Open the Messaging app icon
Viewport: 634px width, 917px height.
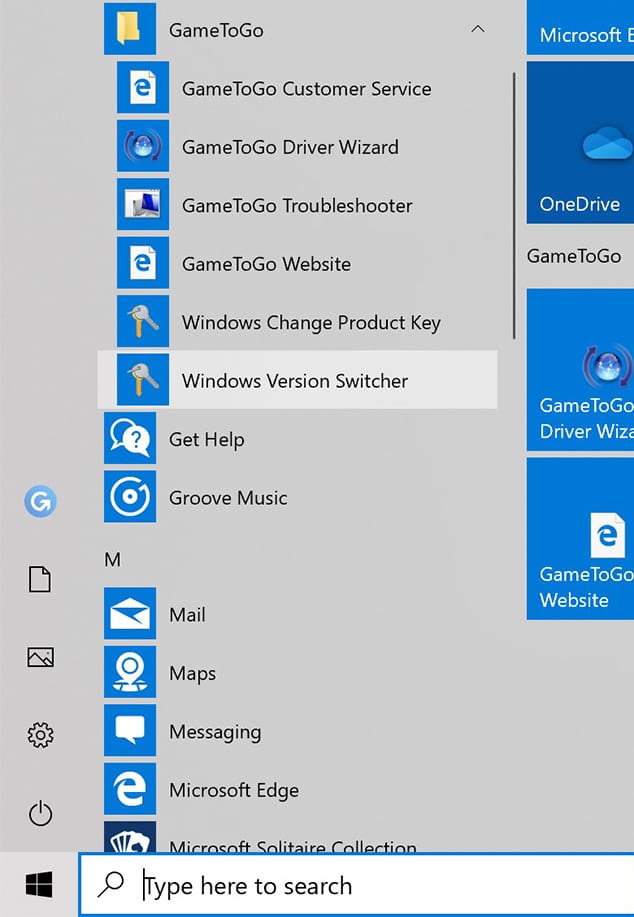click(130, 731)
